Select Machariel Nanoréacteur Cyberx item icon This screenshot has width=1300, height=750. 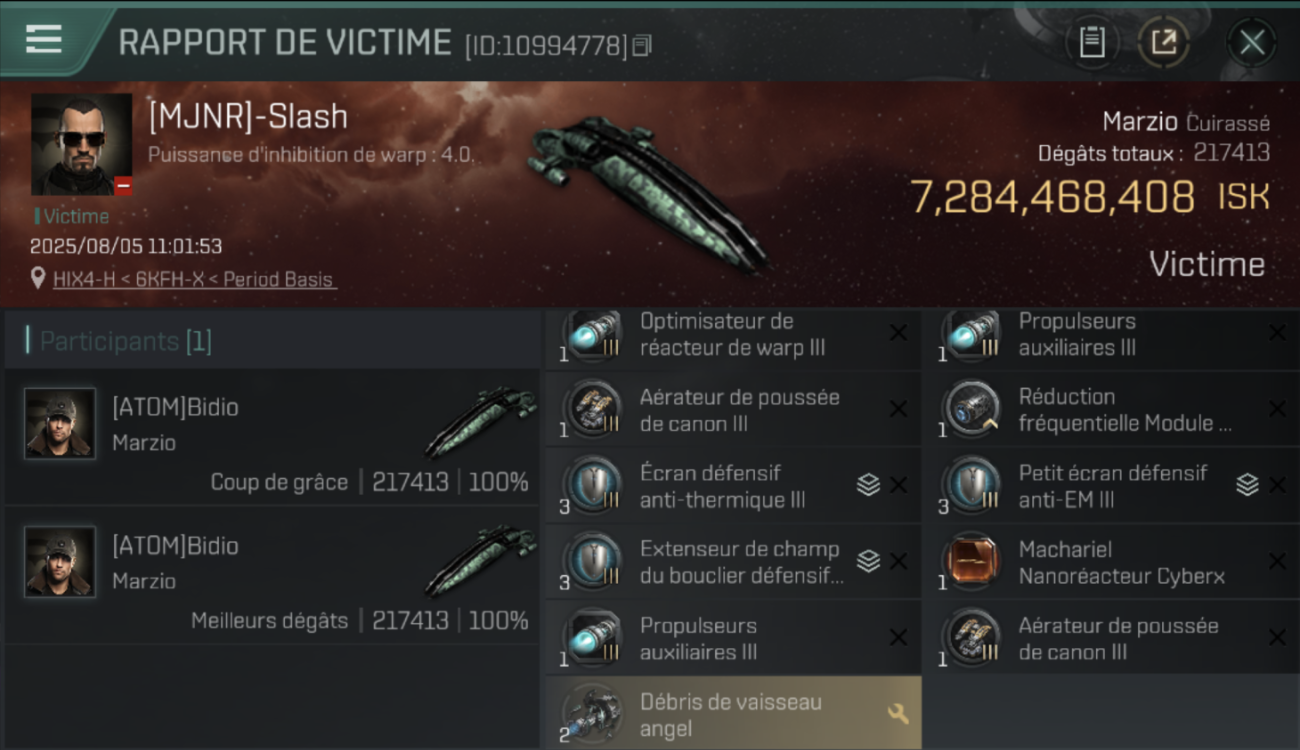click(x=973, y=562)
